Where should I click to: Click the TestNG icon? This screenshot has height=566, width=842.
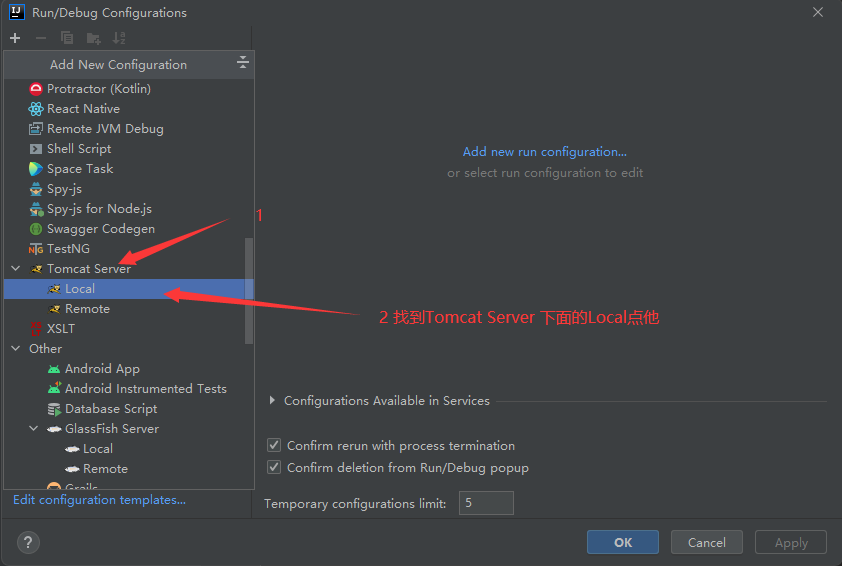click(36, 249)
